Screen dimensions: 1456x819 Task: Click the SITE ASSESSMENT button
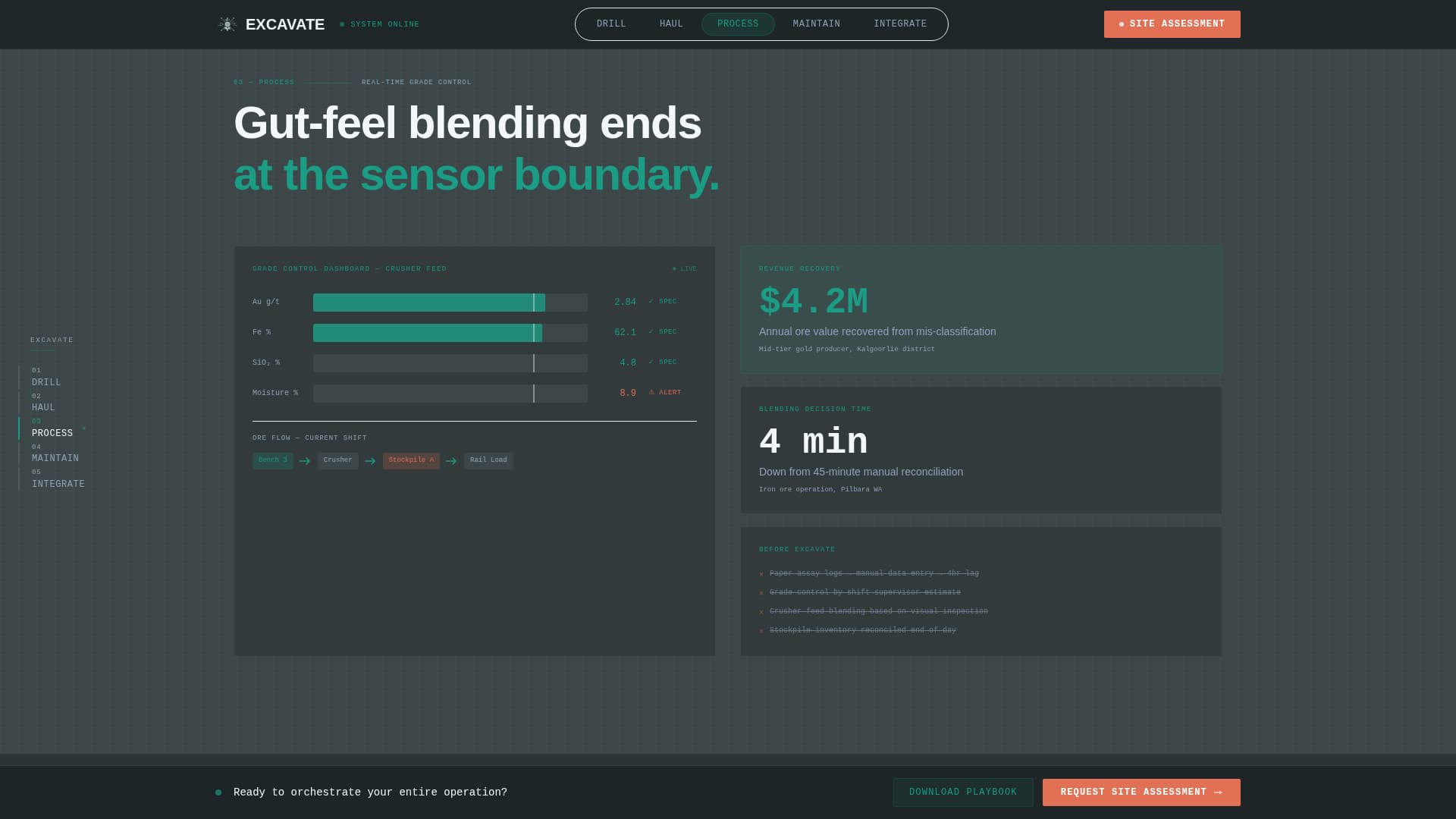(1172, 24)
